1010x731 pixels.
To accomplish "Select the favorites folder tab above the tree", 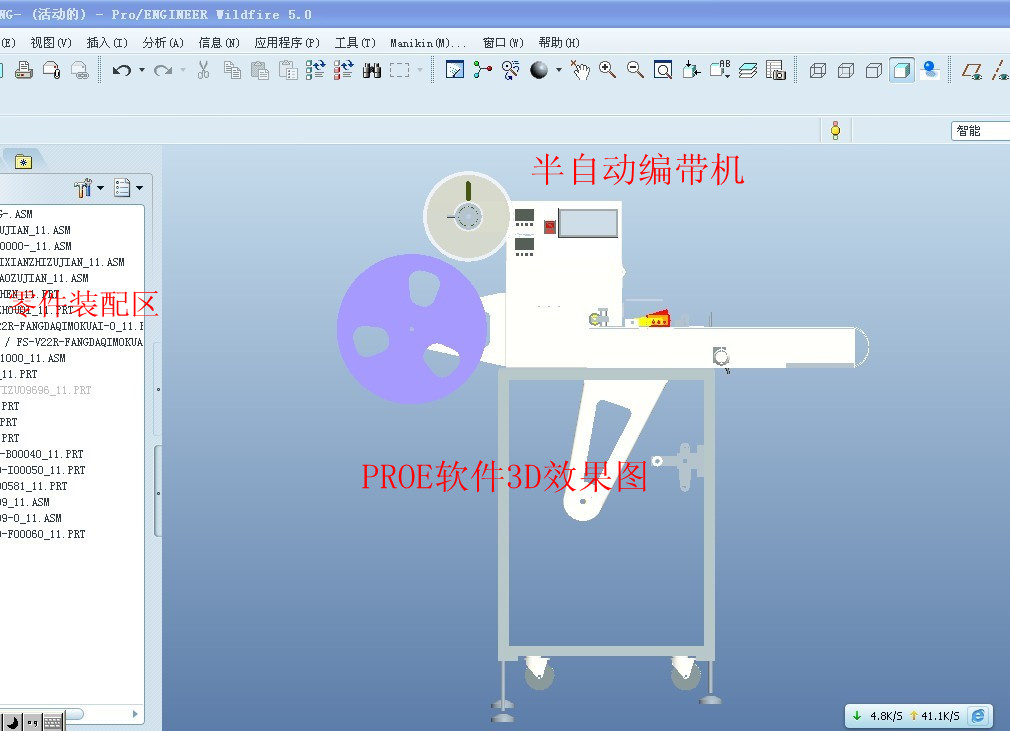I will click(x=23, y=161).
